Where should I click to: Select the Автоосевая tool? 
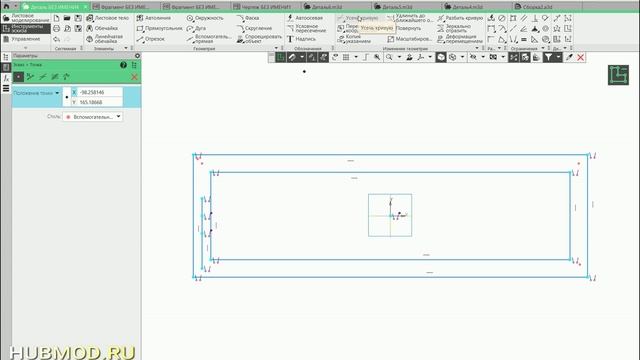(304, 18)
